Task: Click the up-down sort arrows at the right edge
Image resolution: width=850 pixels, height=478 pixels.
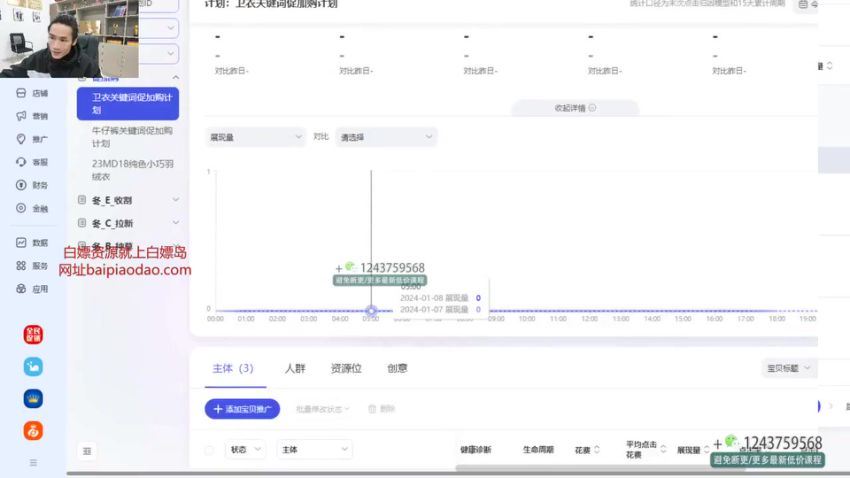Action: click(829, 66)
